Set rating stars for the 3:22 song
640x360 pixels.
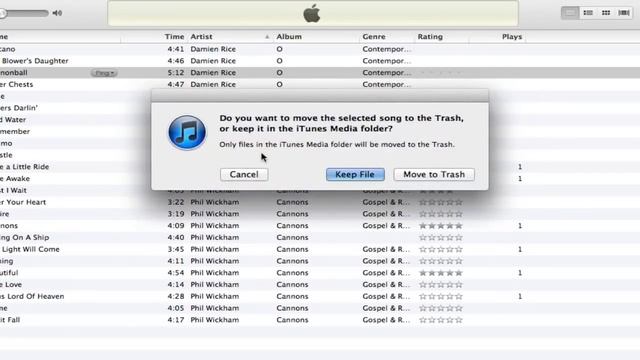[x=441, y=202]
